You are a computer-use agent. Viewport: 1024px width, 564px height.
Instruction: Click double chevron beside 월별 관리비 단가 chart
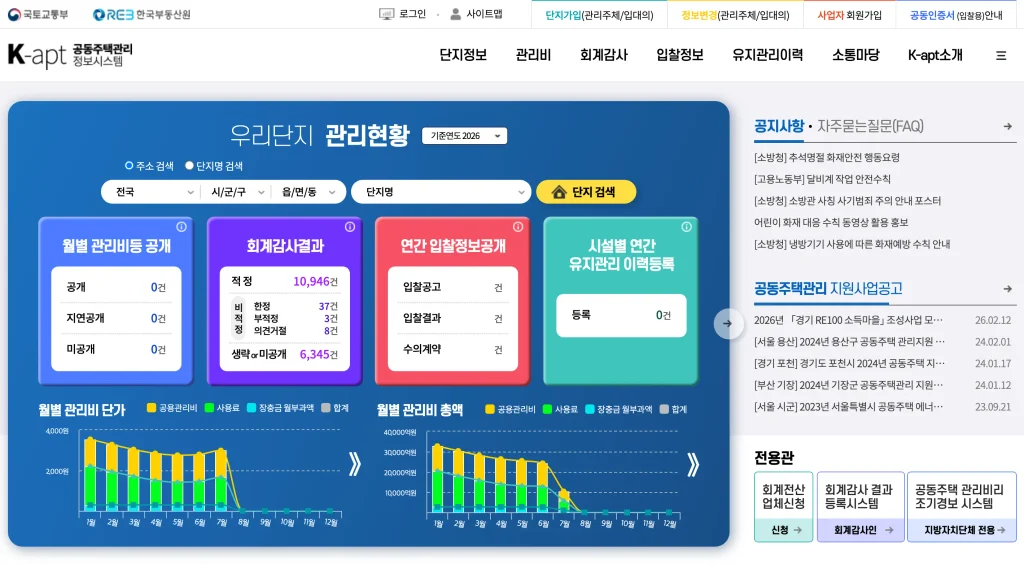(x=355, y=464)
